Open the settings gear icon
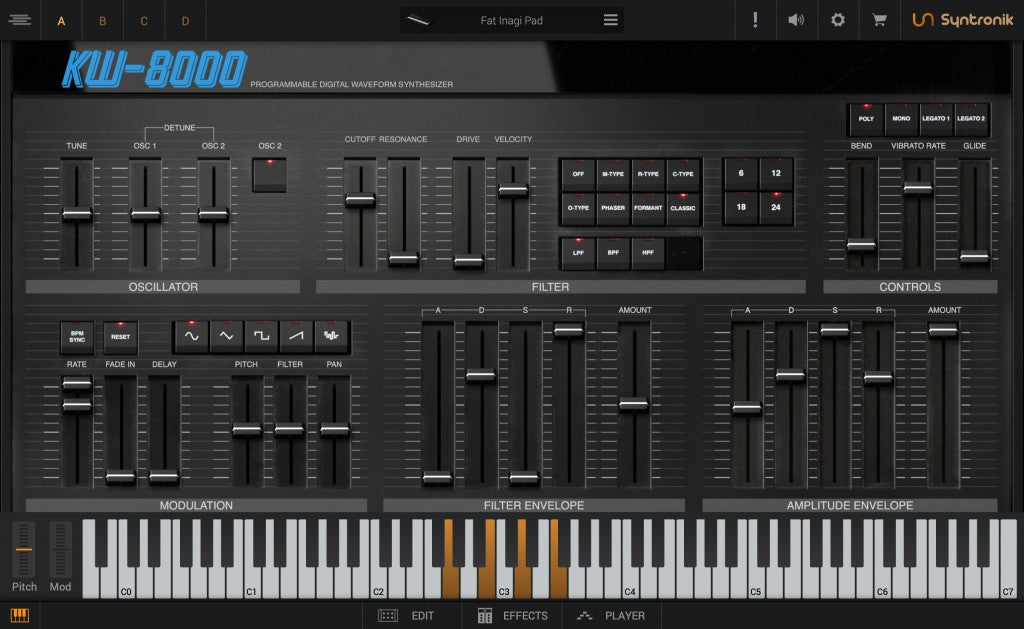Image resolution: width=1024 pixels, height=629 pixels. tap(837, 20)
